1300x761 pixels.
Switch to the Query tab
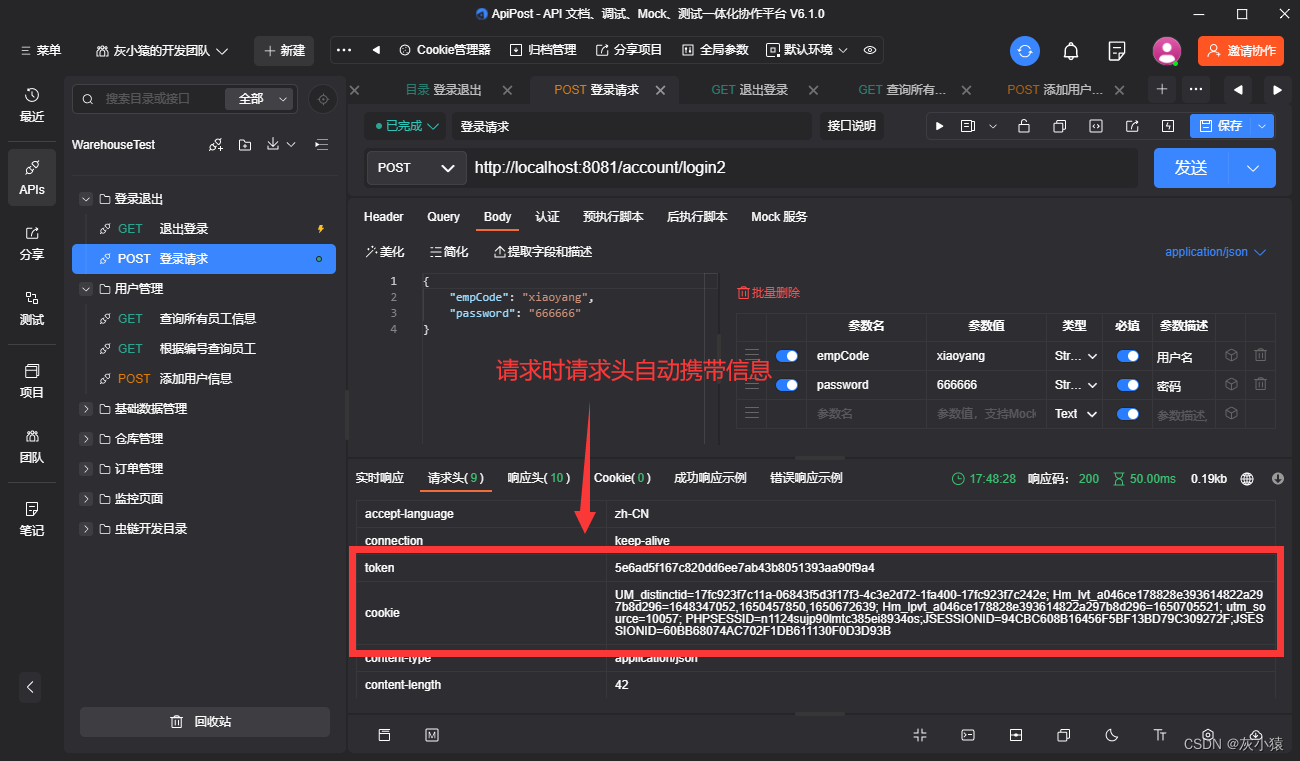click(443, 217)
